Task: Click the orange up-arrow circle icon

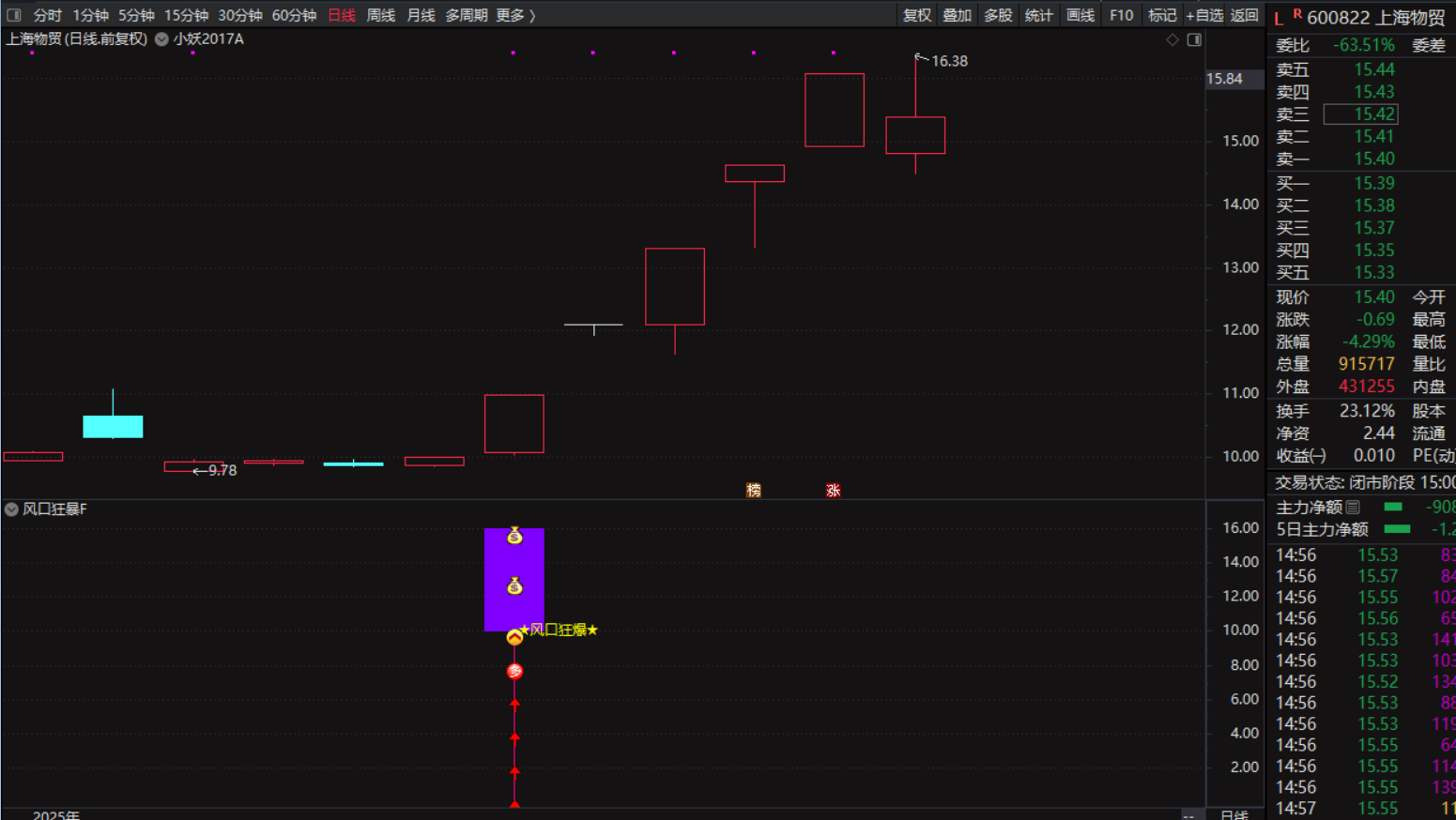Action: click(x=514, y=638)
